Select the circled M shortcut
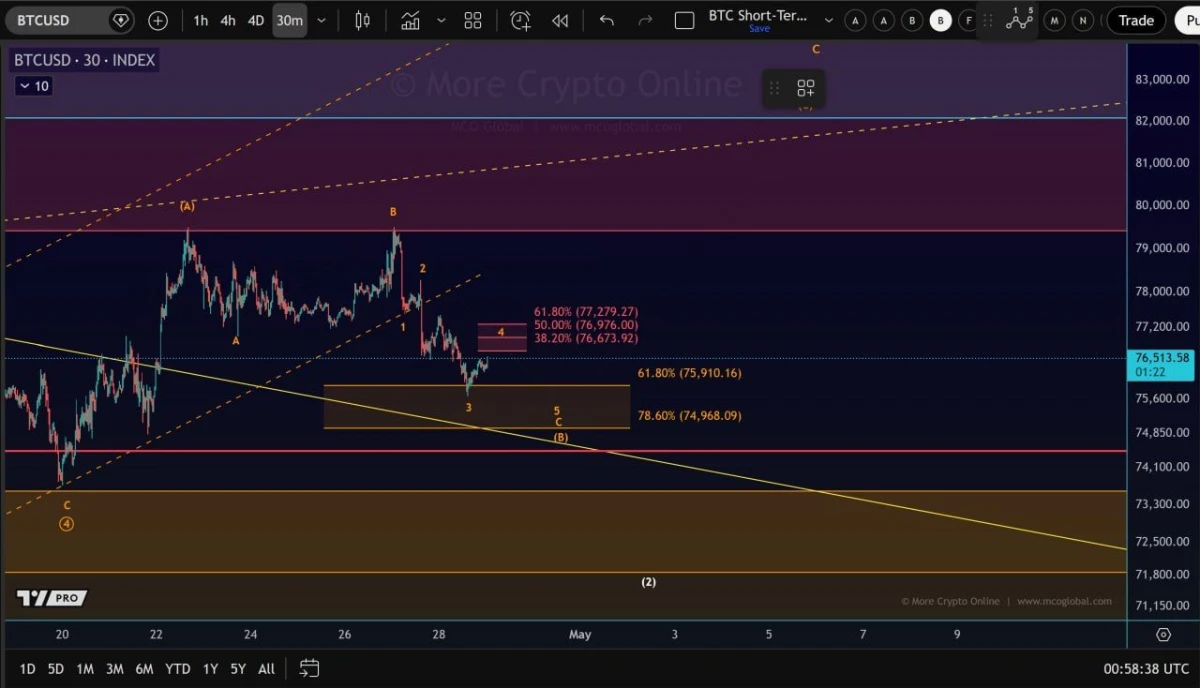1200x688 pixels. pyautogui.click(x=1054, y=20)
